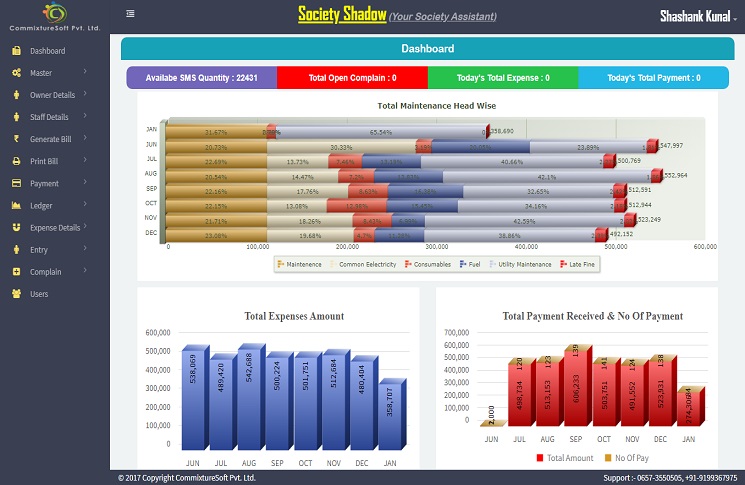This screenshot has height=485, width=745.
Task: Click the Payment card icon
Action: [x=17, y=183]
